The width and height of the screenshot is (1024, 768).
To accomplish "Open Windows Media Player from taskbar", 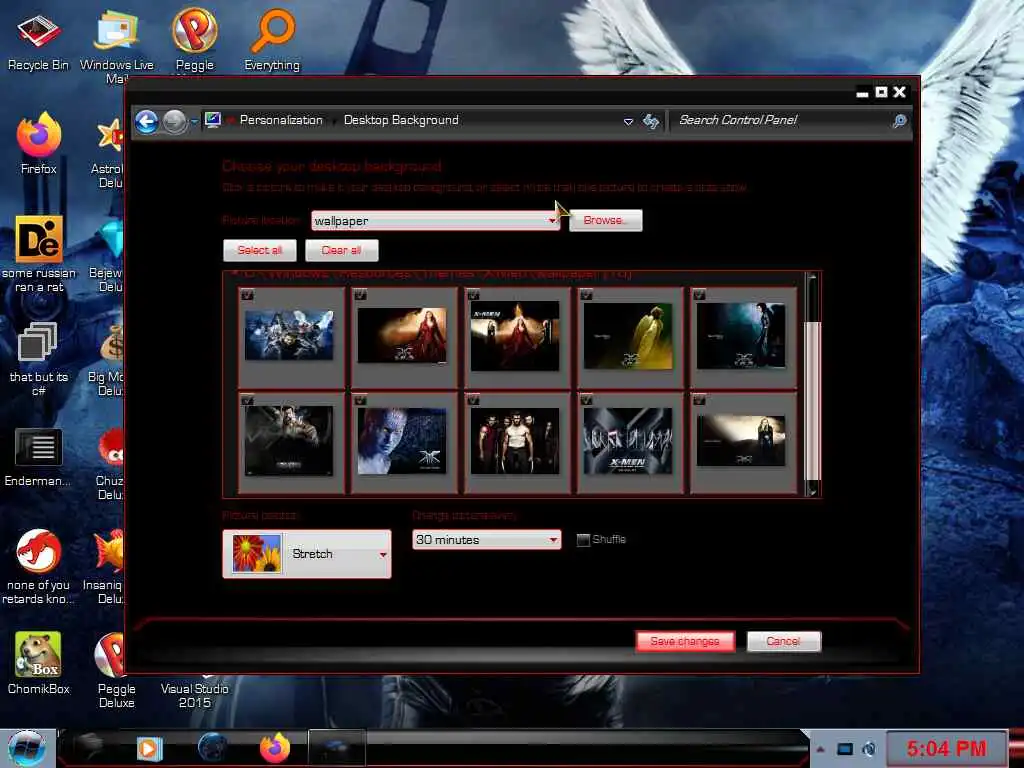I will (149, 748).
